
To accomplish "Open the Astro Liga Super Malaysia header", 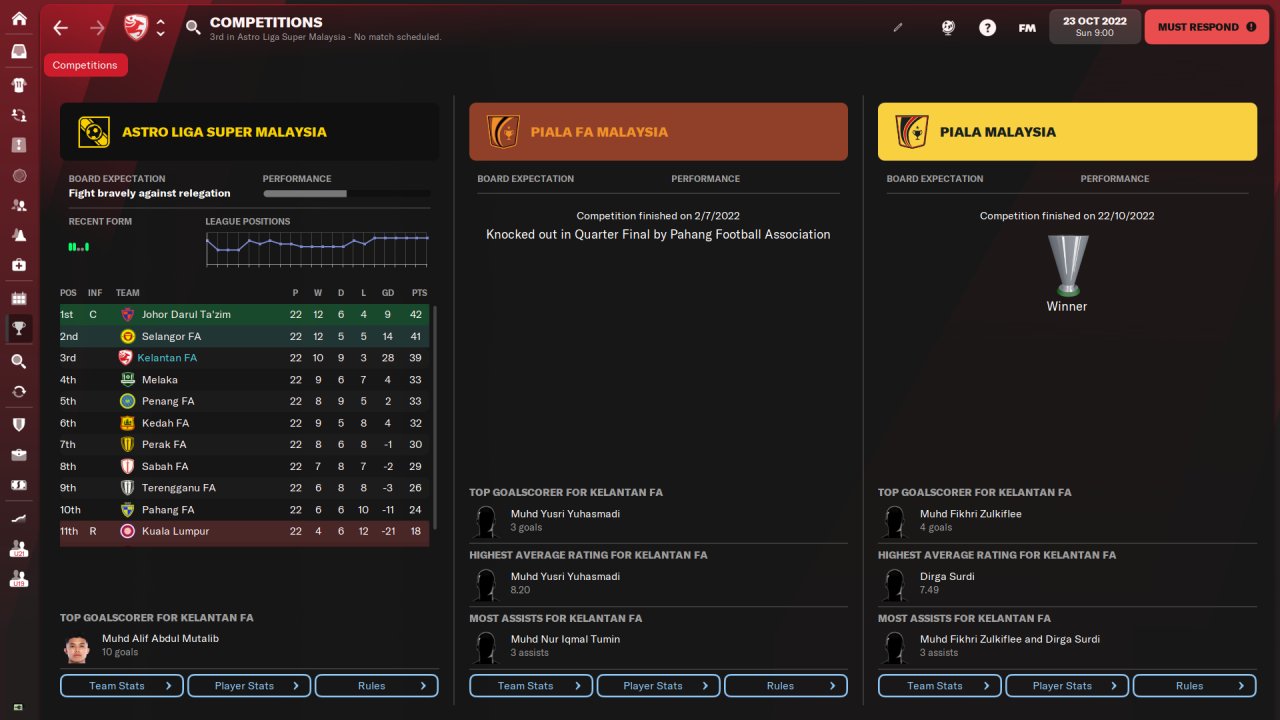I will pos(249,132).
